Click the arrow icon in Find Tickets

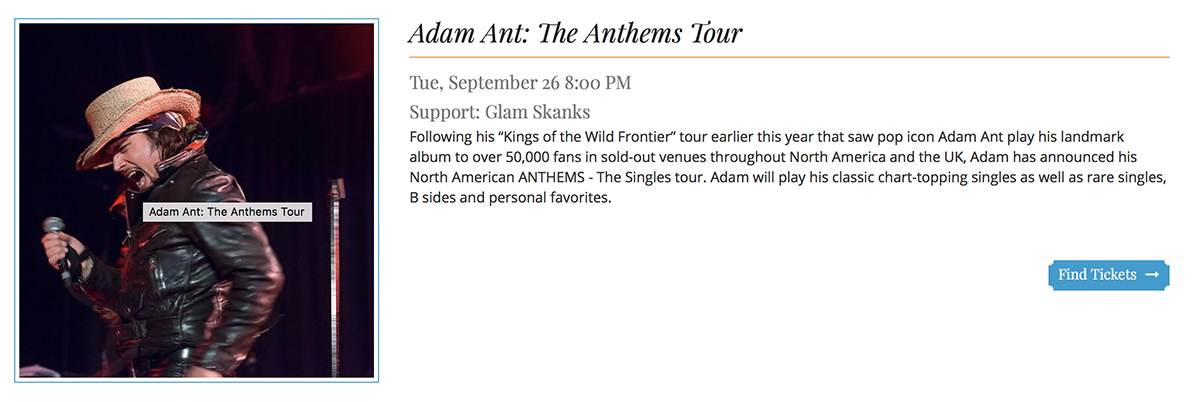(x=1152, y=275)
